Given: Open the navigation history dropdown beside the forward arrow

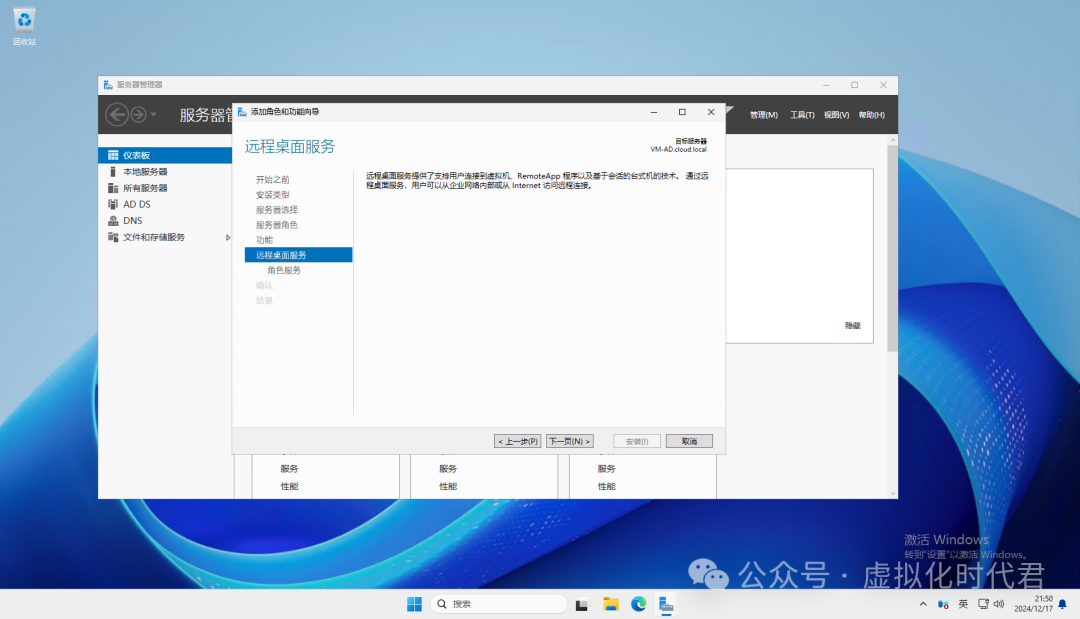Looking at the screenshot, I should [154, 115].
